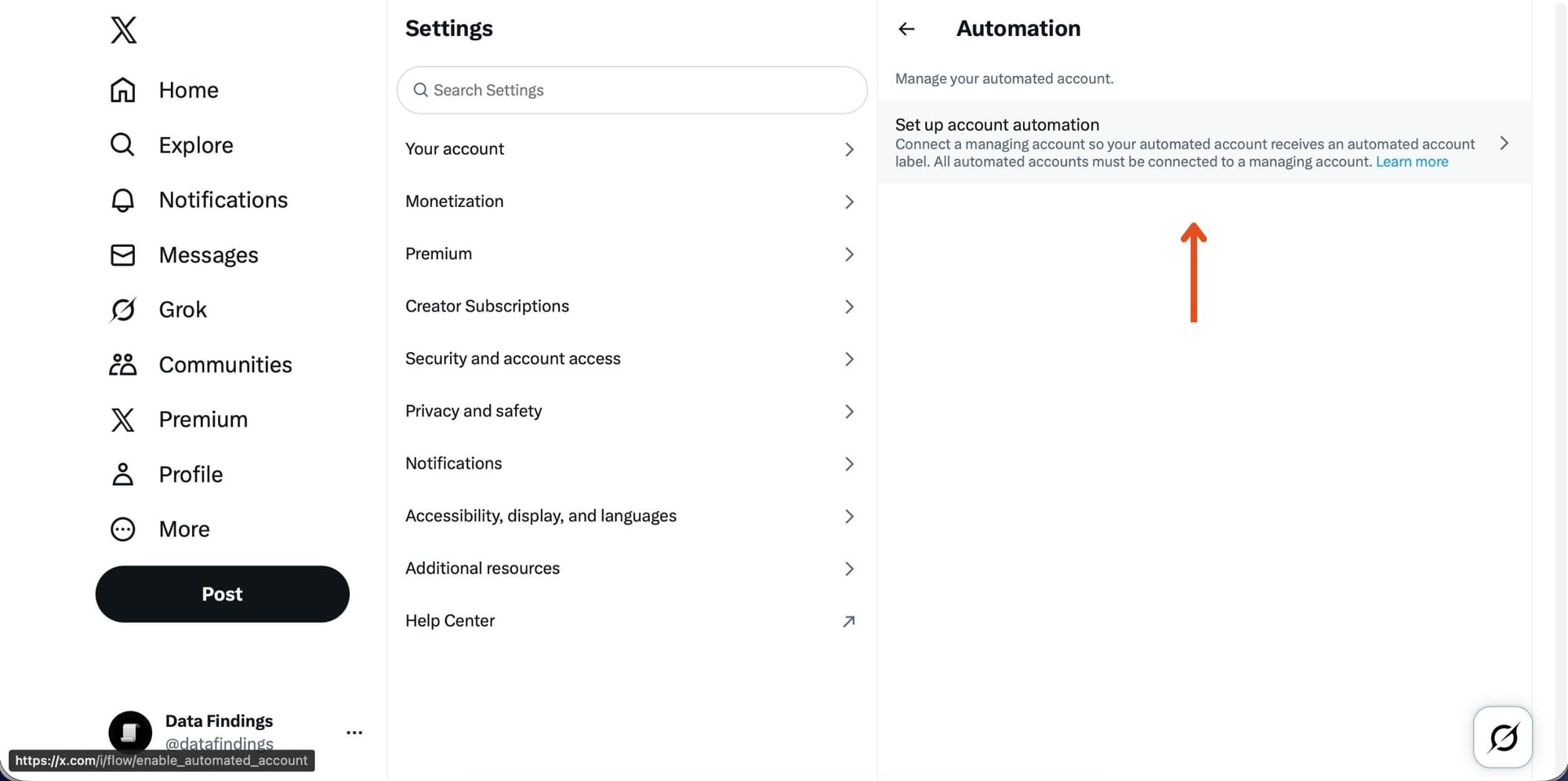
Task: Click the Search Settings field
Action: [x=632, y=90]
